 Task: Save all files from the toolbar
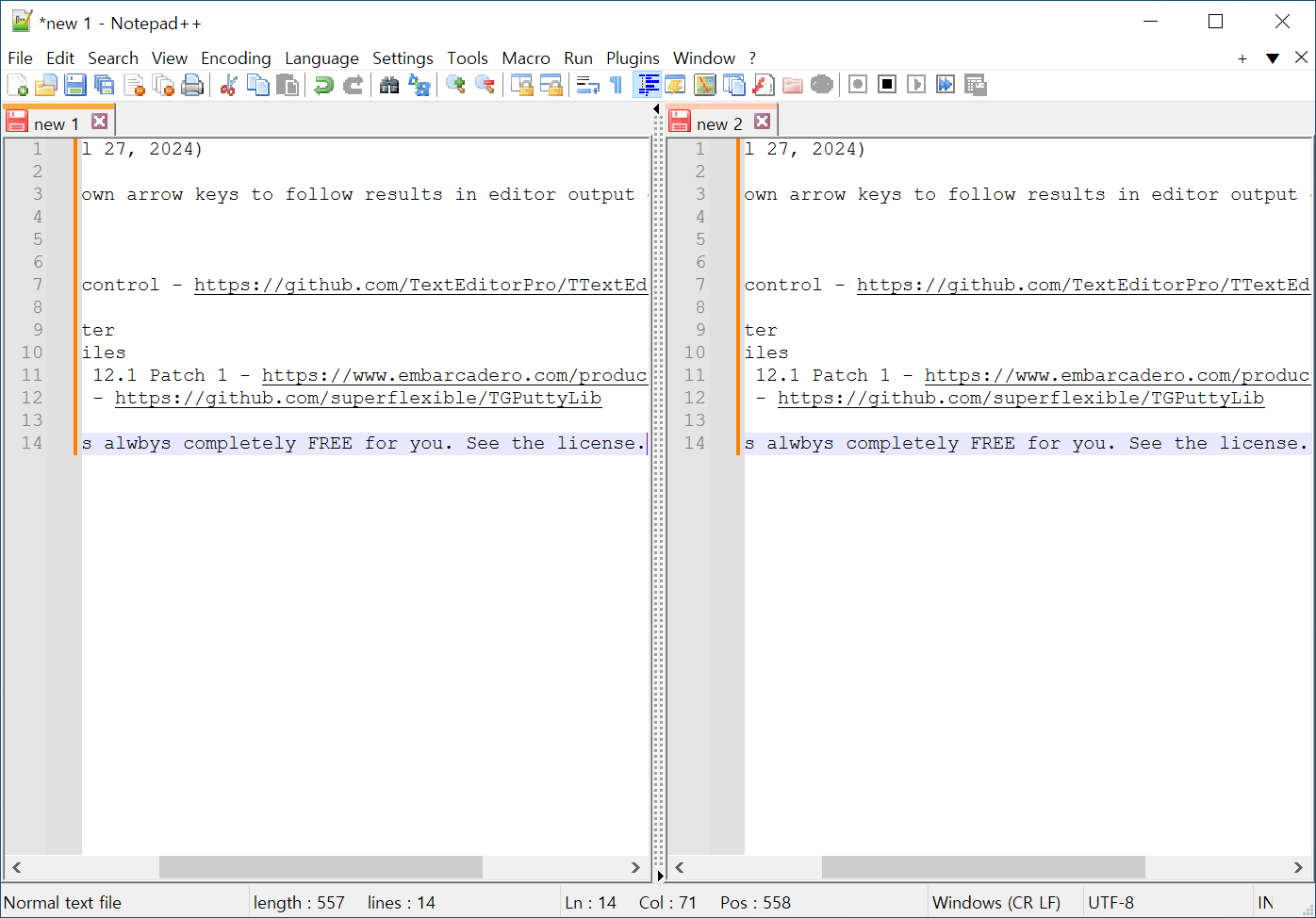(105, 85)
